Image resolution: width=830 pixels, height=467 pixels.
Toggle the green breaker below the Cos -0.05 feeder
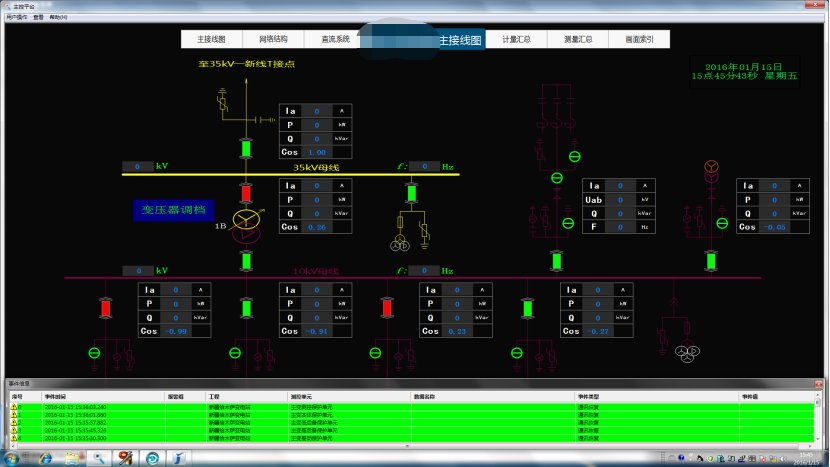[711, 261]
